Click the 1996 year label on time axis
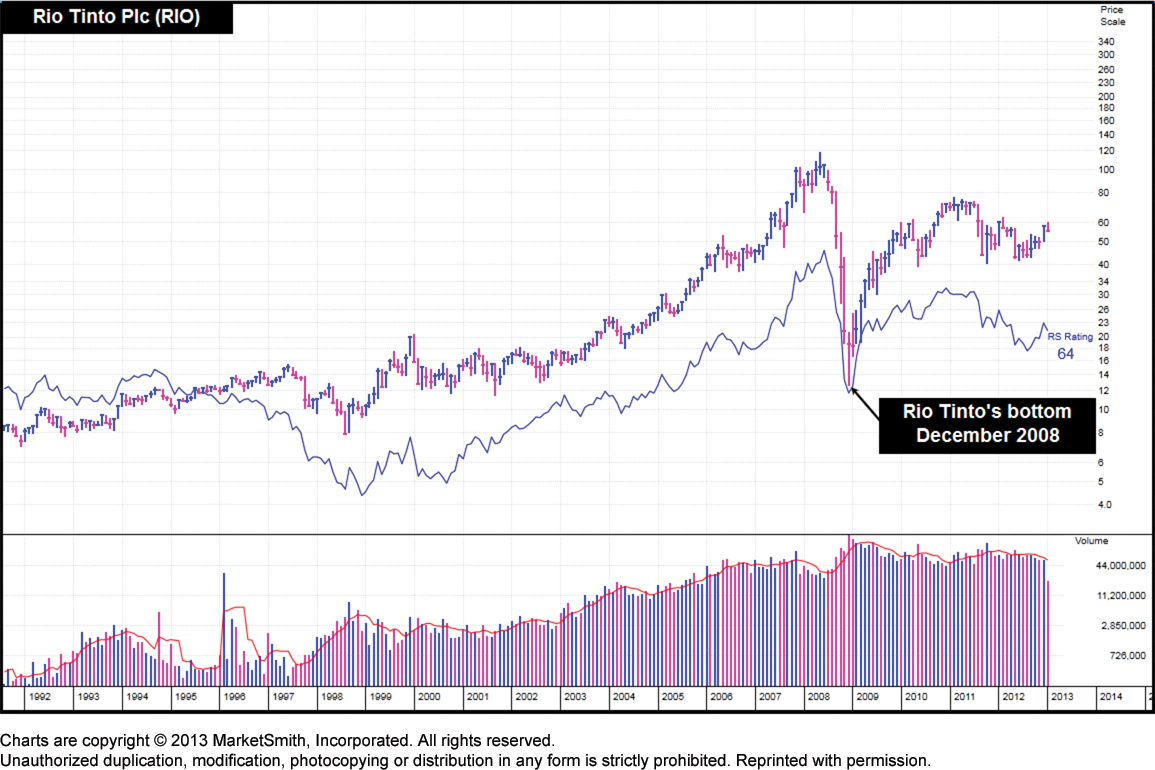The image size is (1155, 770). pos(234,697)
